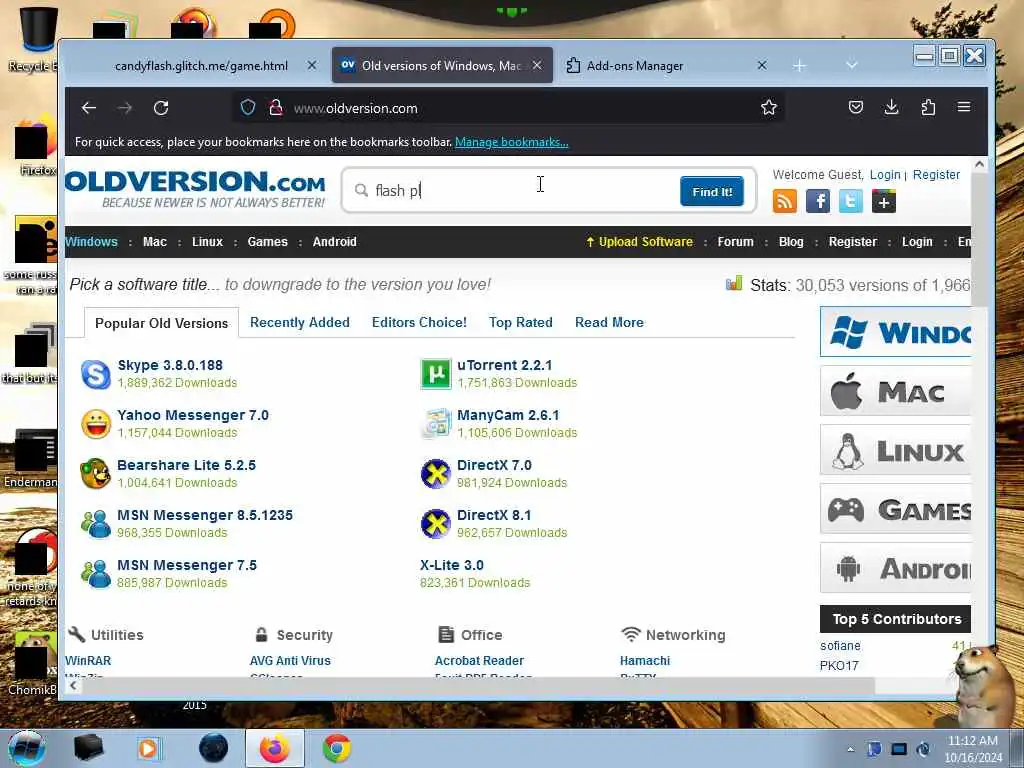The image size is (1024, 768).
Task: Open the Manage bookmarks link
Action: tap(511, 142)
